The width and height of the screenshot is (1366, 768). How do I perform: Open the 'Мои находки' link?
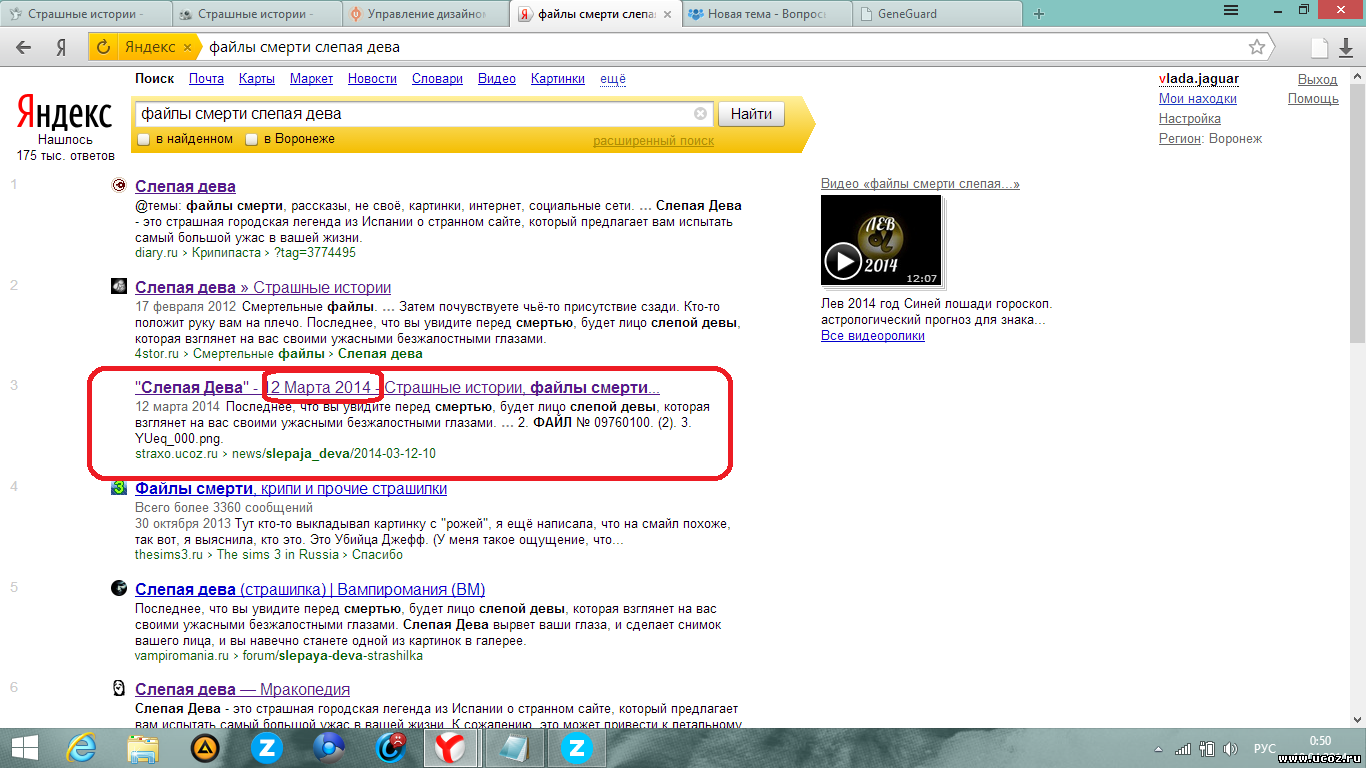1198,99
